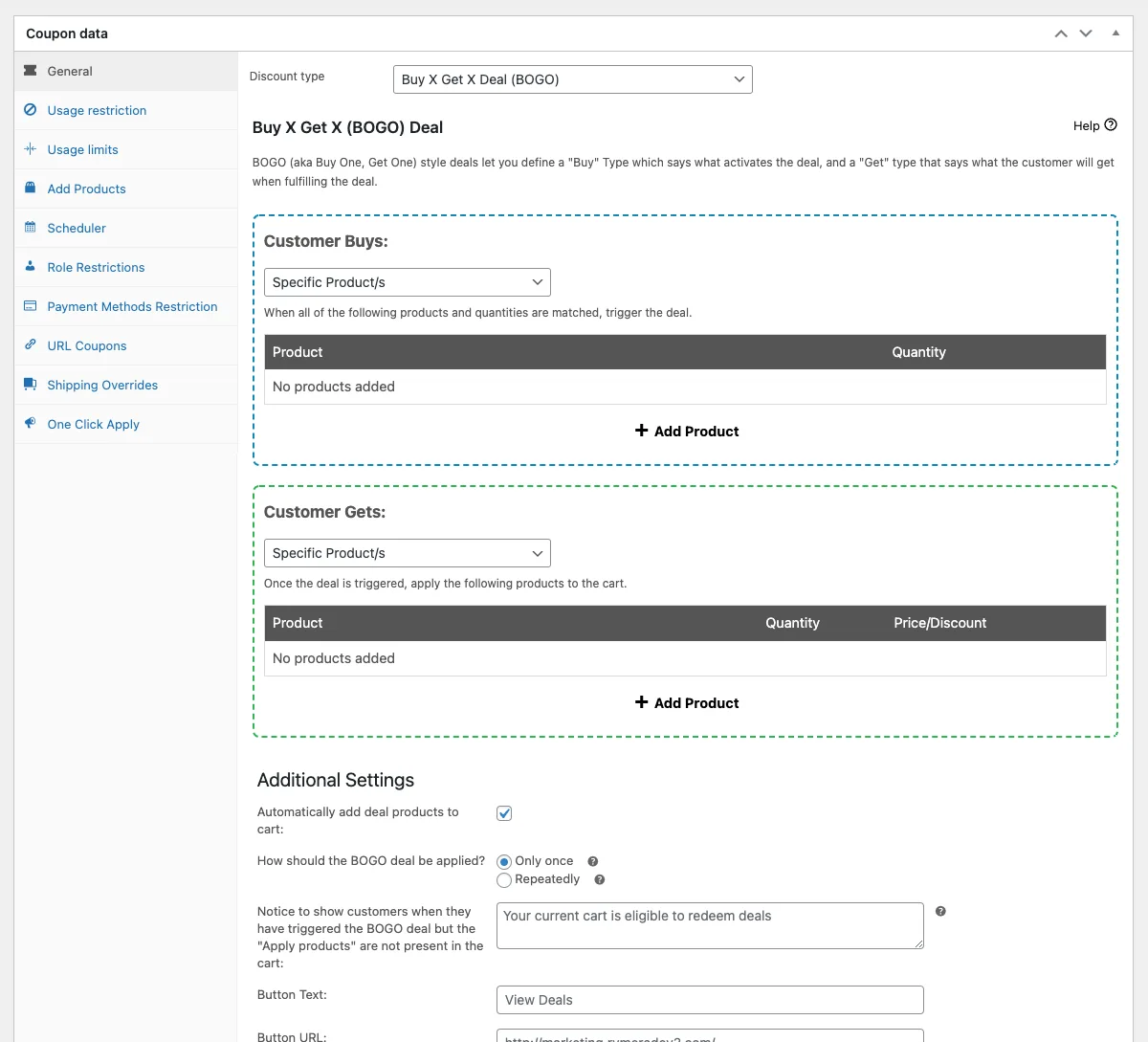Collapse the Coupon data panel with triangle toggle
The image size is (1148, 1042).
point(1115,33)
